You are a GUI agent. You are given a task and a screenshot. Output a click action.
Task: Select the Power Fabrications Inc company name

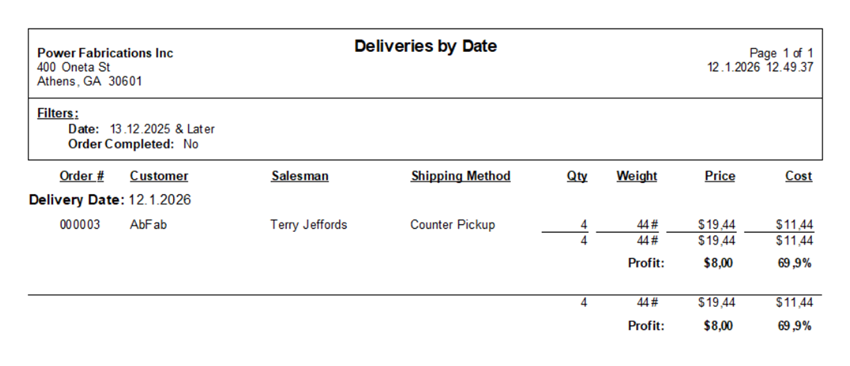point(105,53)
